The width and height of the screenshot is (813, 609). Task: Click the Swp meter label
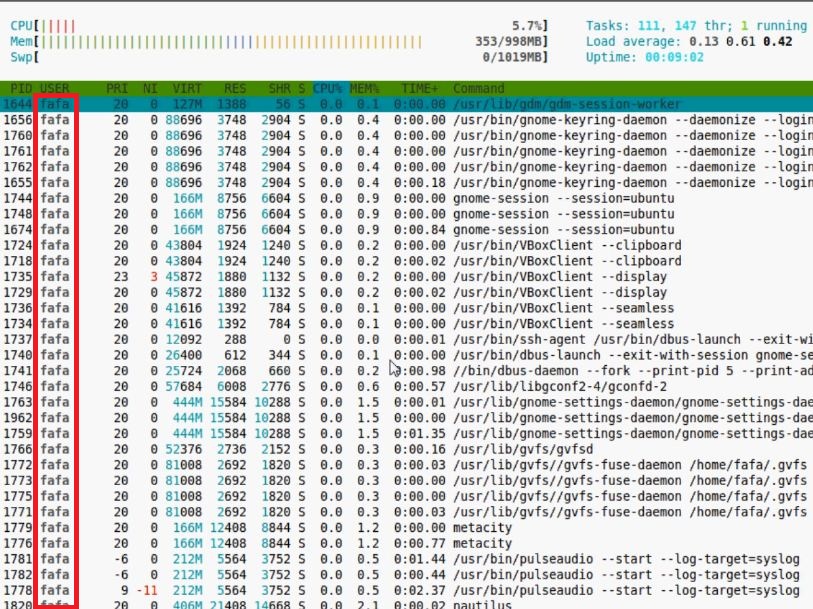coord(21,57)
